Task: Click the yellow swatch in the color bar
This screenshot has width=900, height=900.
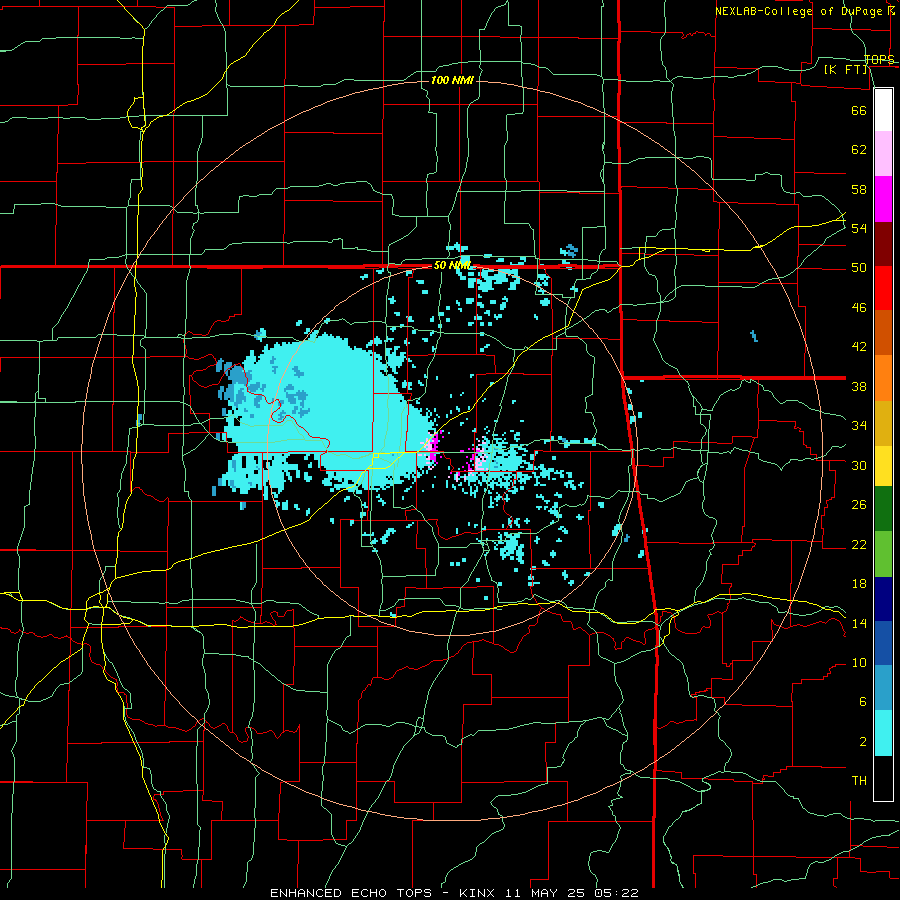Action: (x=883, y=465)
